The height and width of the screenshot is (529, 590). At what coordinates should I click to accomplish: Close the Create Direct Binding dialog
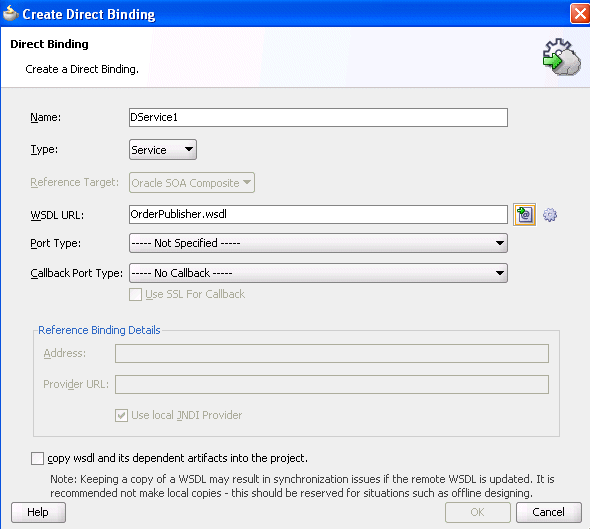[580, 14]
